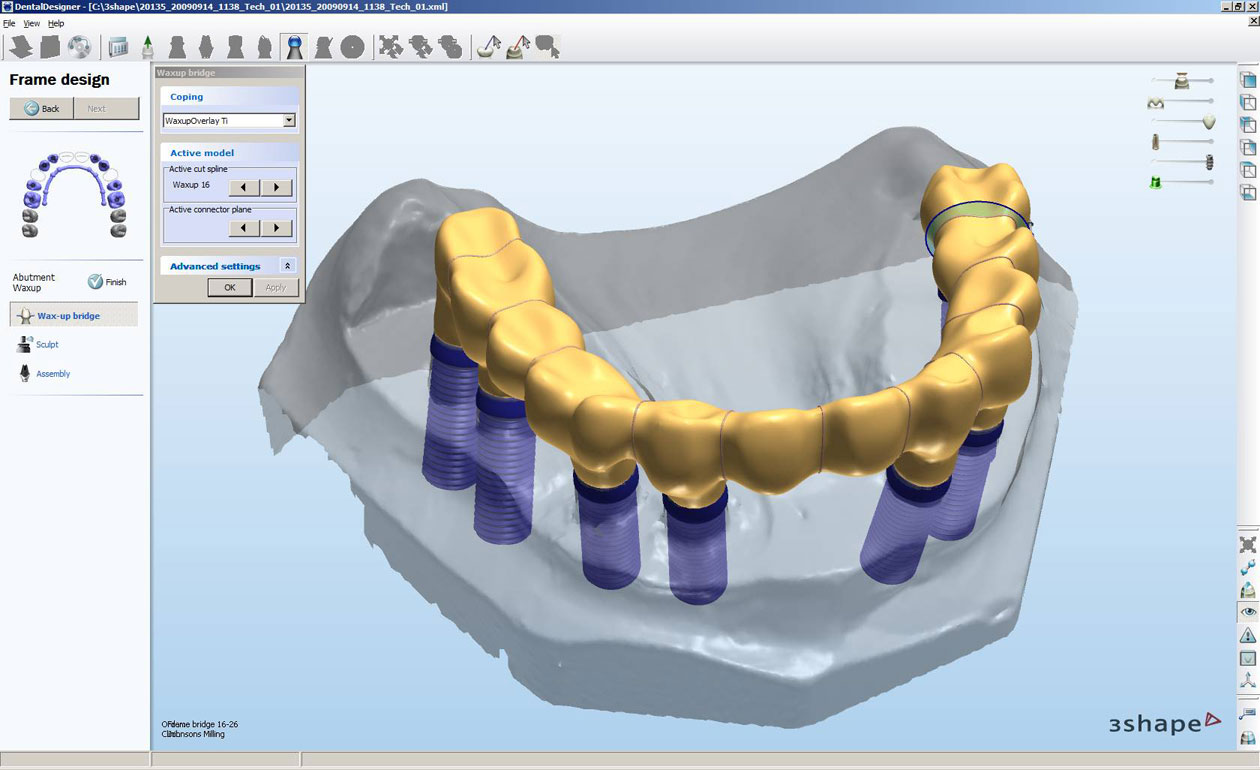Click the blue-line cursor measuring tool icon
1260x770 pixels.
coord(489,47)
